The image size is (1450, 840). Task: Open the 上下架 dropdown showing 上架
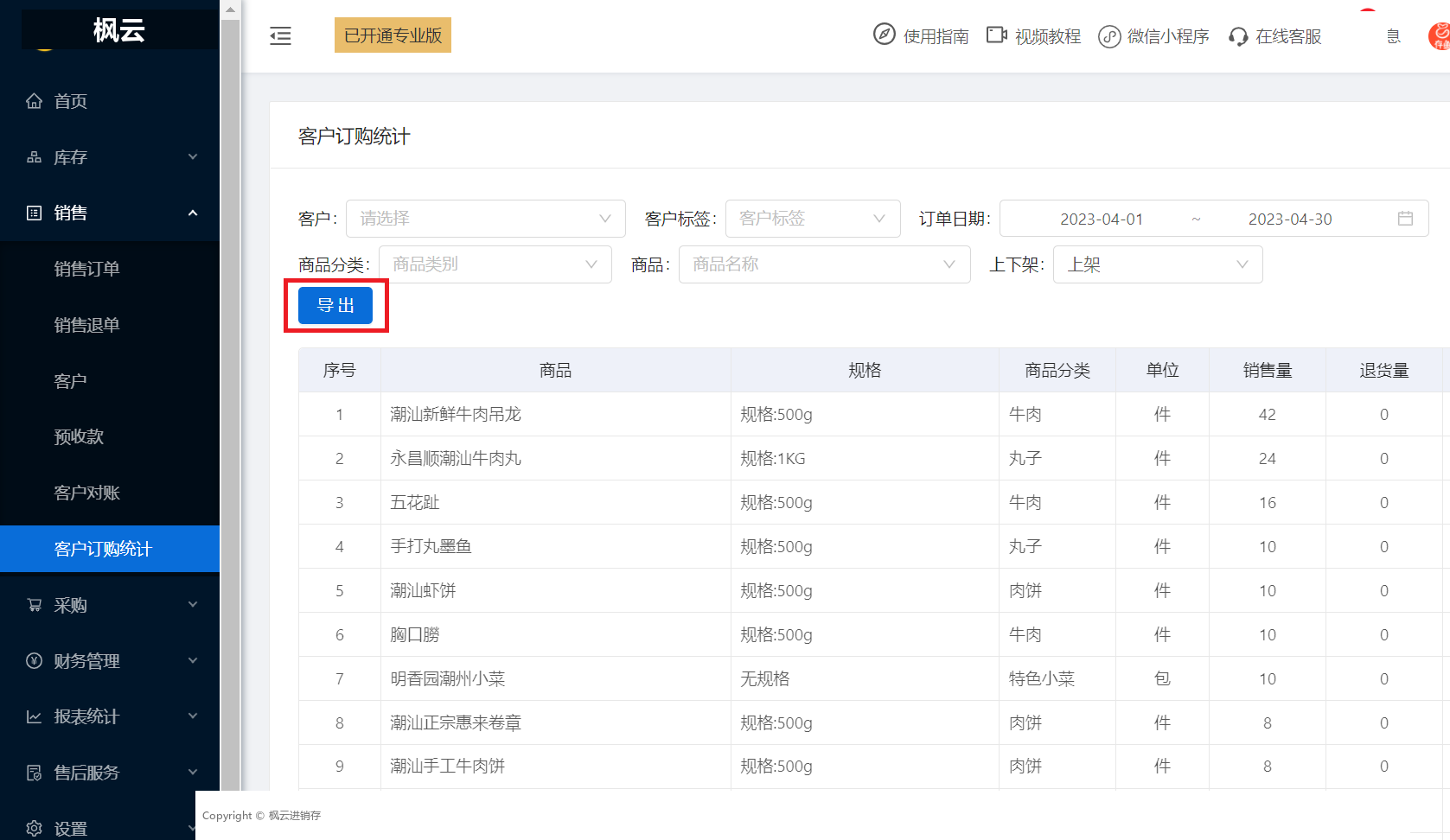[x=1158, y=264]
